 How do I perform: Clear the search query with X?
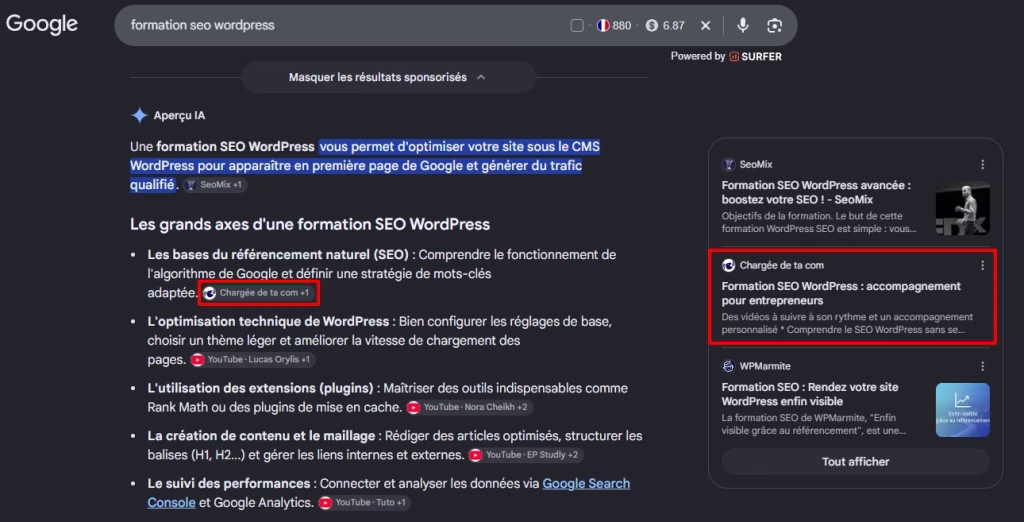click(x=705, y=25)
